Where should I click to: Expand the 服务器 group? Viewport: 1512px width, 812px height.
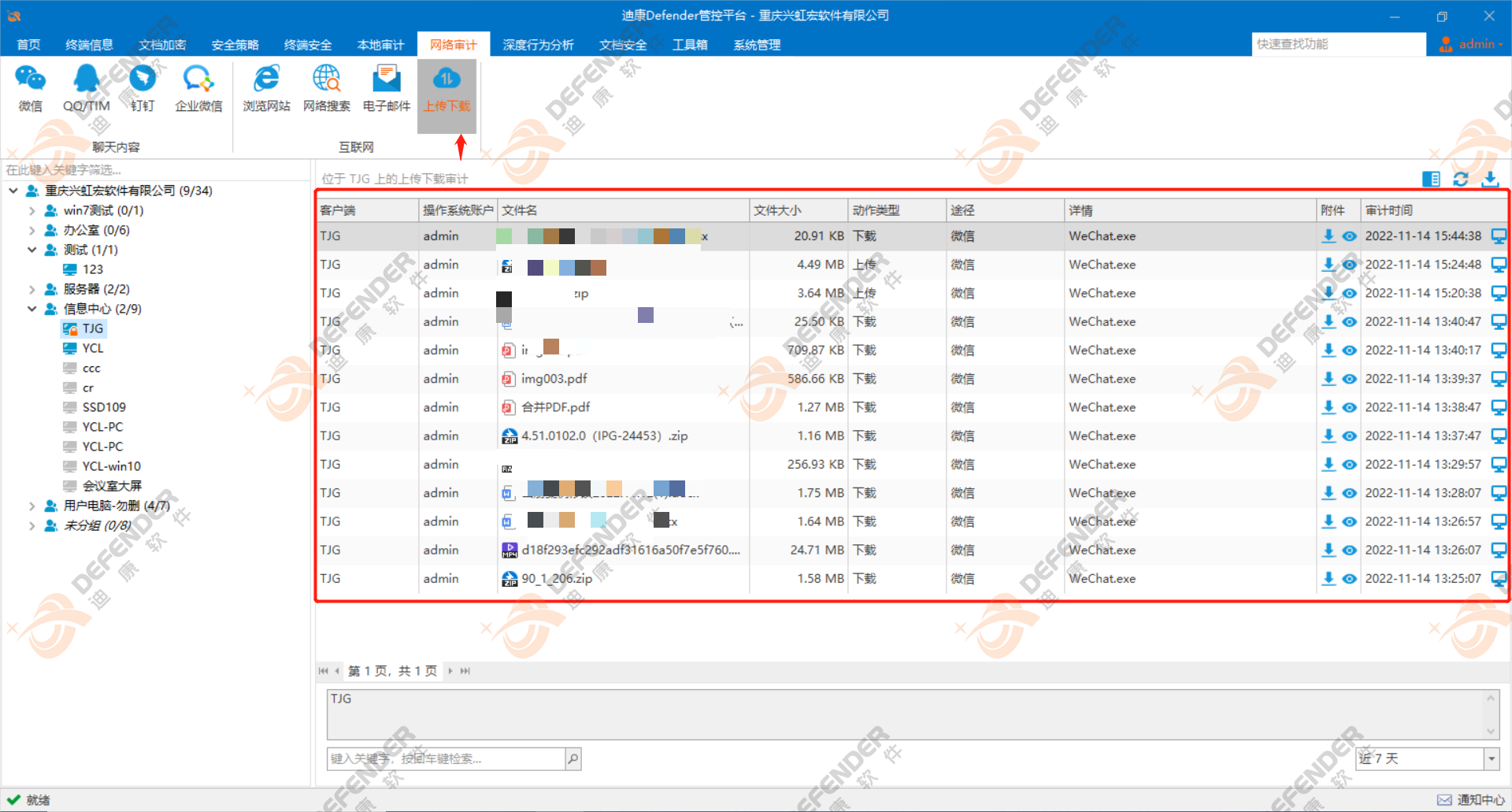31,289
